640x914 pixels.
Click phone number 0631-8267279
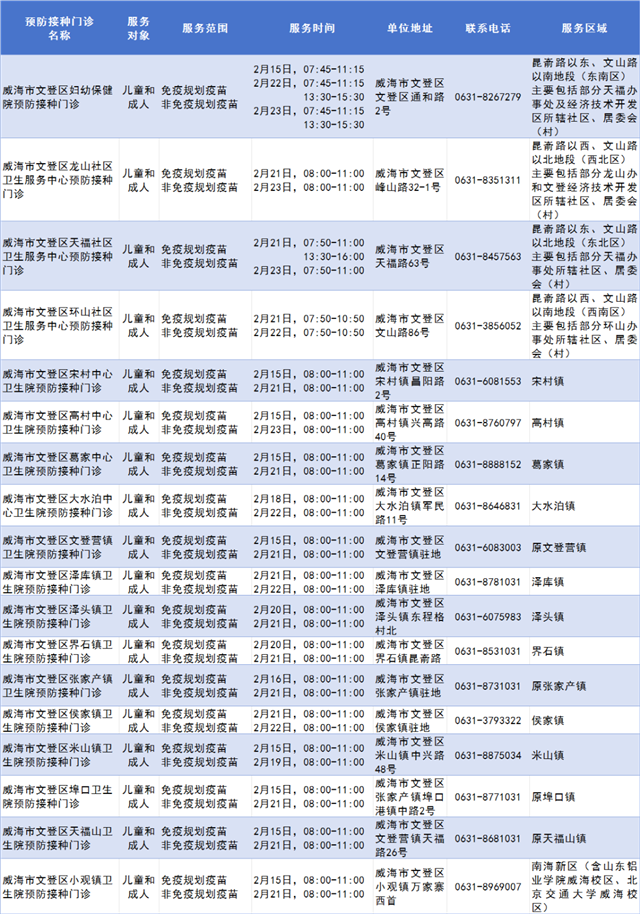[x=490, y=97]
